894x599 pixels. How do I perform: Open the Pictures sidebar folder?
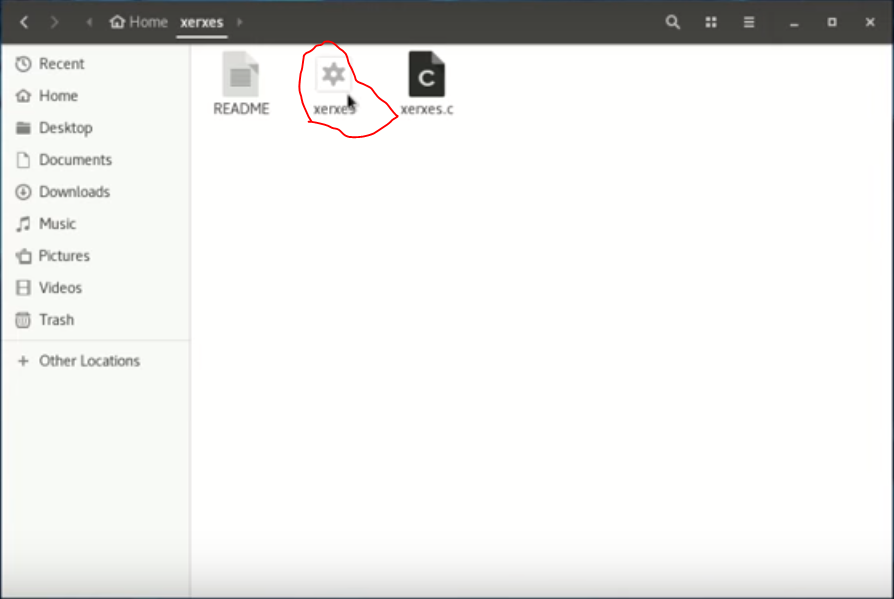pos(64,256)
